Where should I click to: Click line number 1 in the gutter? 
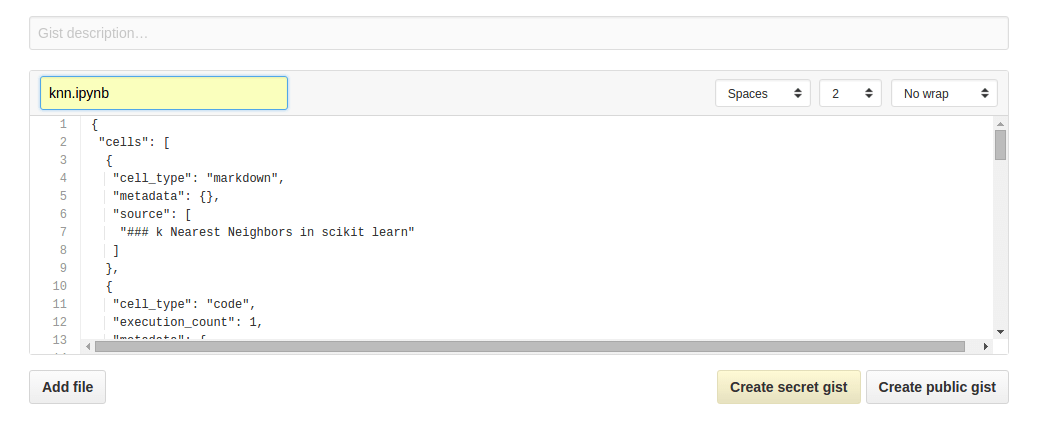[63, 124]
